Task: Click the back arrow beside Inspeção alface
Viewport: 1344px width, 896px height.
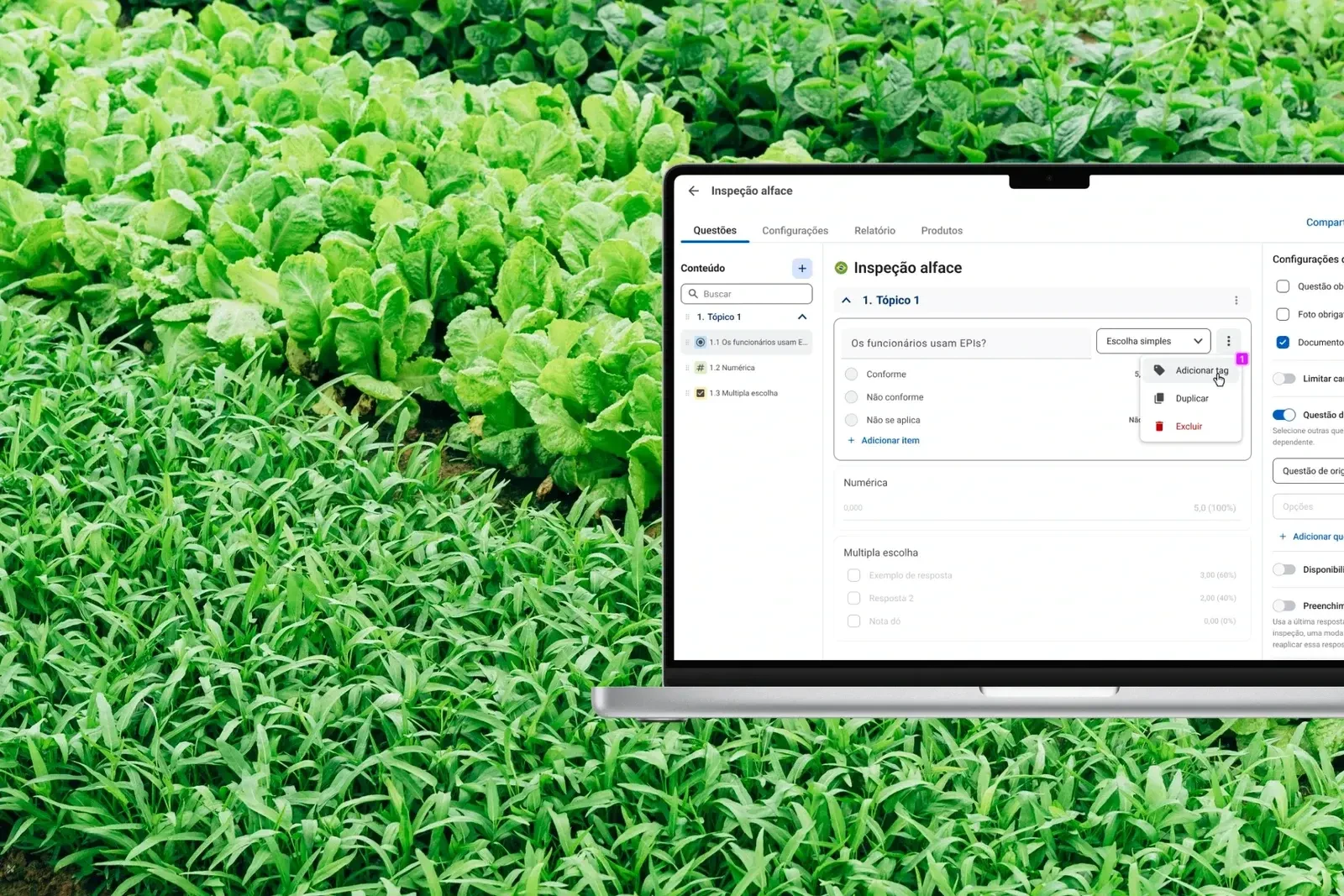Action: click(x=693, y=191)
